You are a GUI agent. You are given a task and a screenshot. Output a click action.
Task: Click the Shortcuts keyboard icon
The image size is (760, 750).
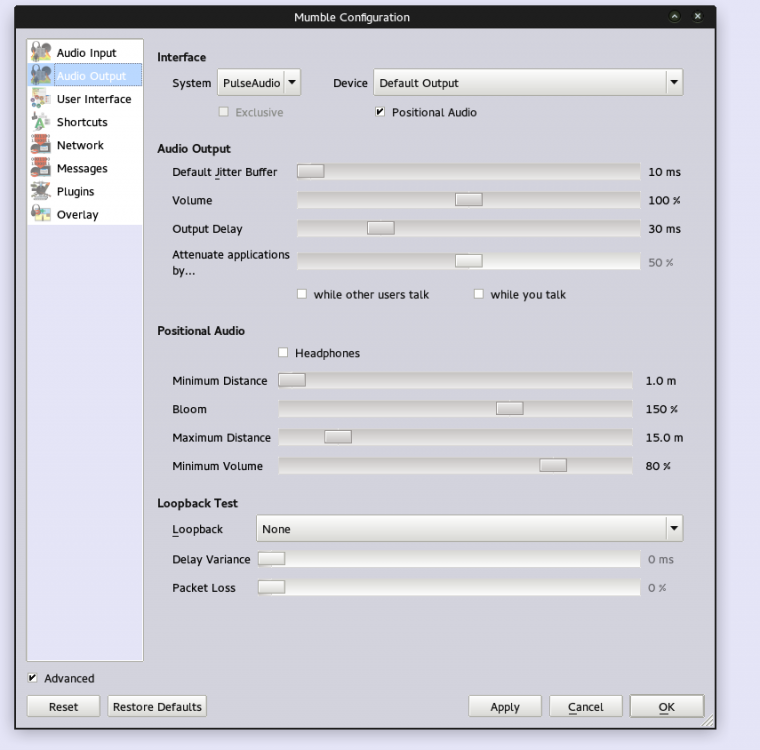tap(41, 123)
